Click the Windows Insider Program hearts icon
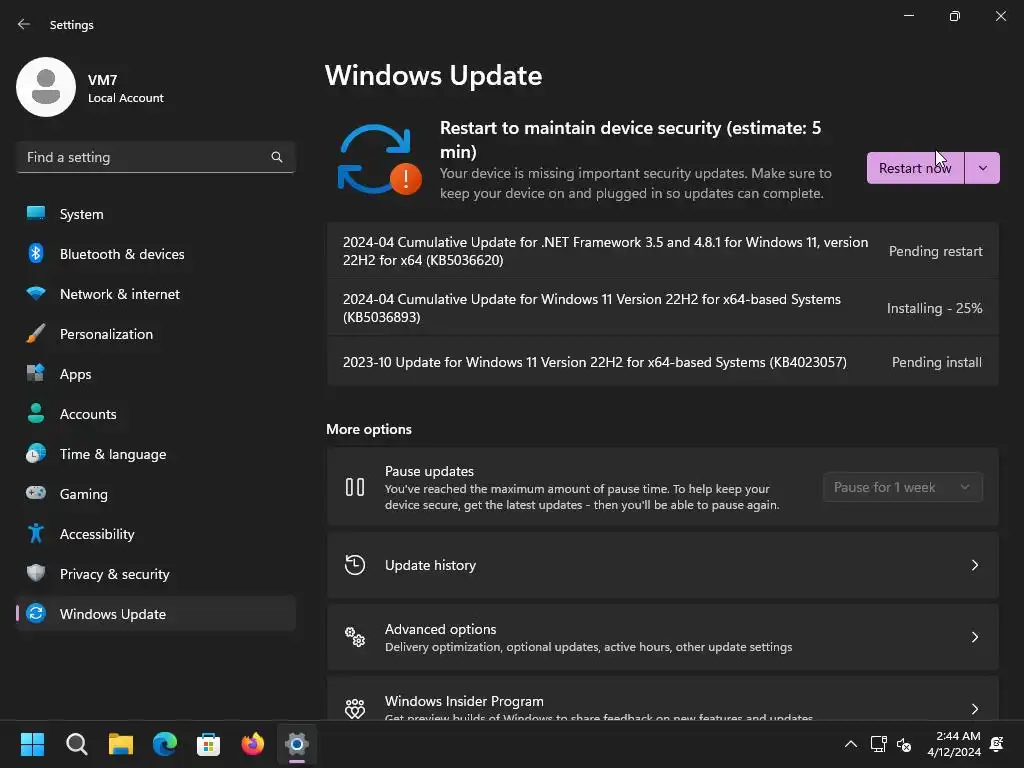Screen dimensions: 1024x768 click(355, 709)
